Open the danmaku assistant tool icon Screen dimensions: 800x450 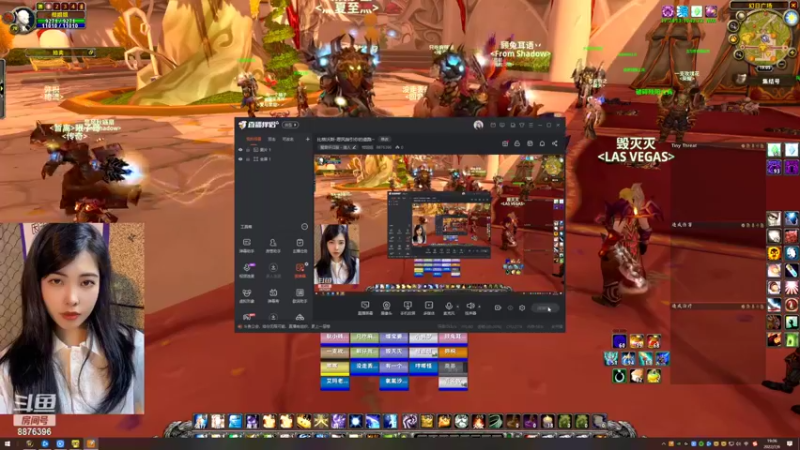coord(247,245)
